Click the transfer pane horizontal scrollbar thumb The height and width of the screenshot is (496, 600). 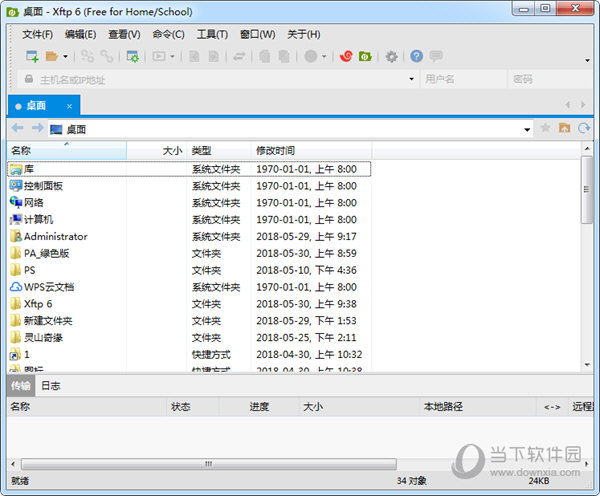pyautogui.click(x=209, y=464)
